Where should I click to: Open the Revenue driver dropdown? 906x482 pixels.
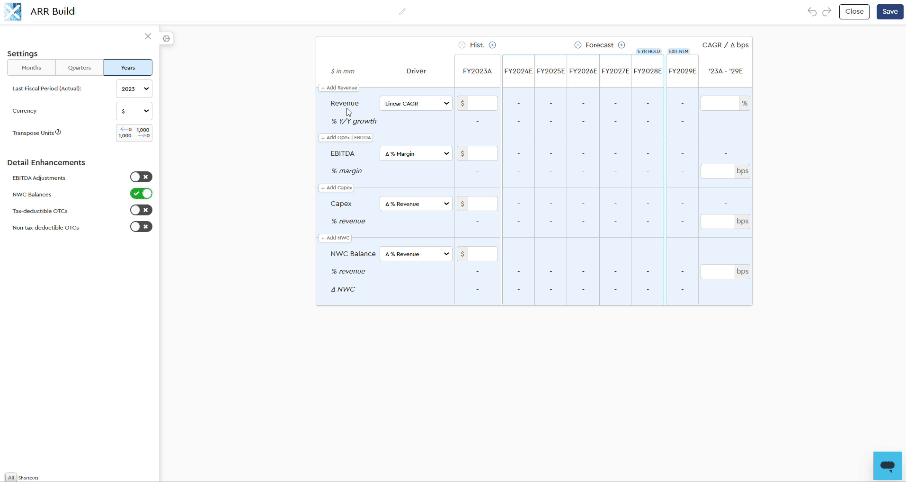click(416, 103)
